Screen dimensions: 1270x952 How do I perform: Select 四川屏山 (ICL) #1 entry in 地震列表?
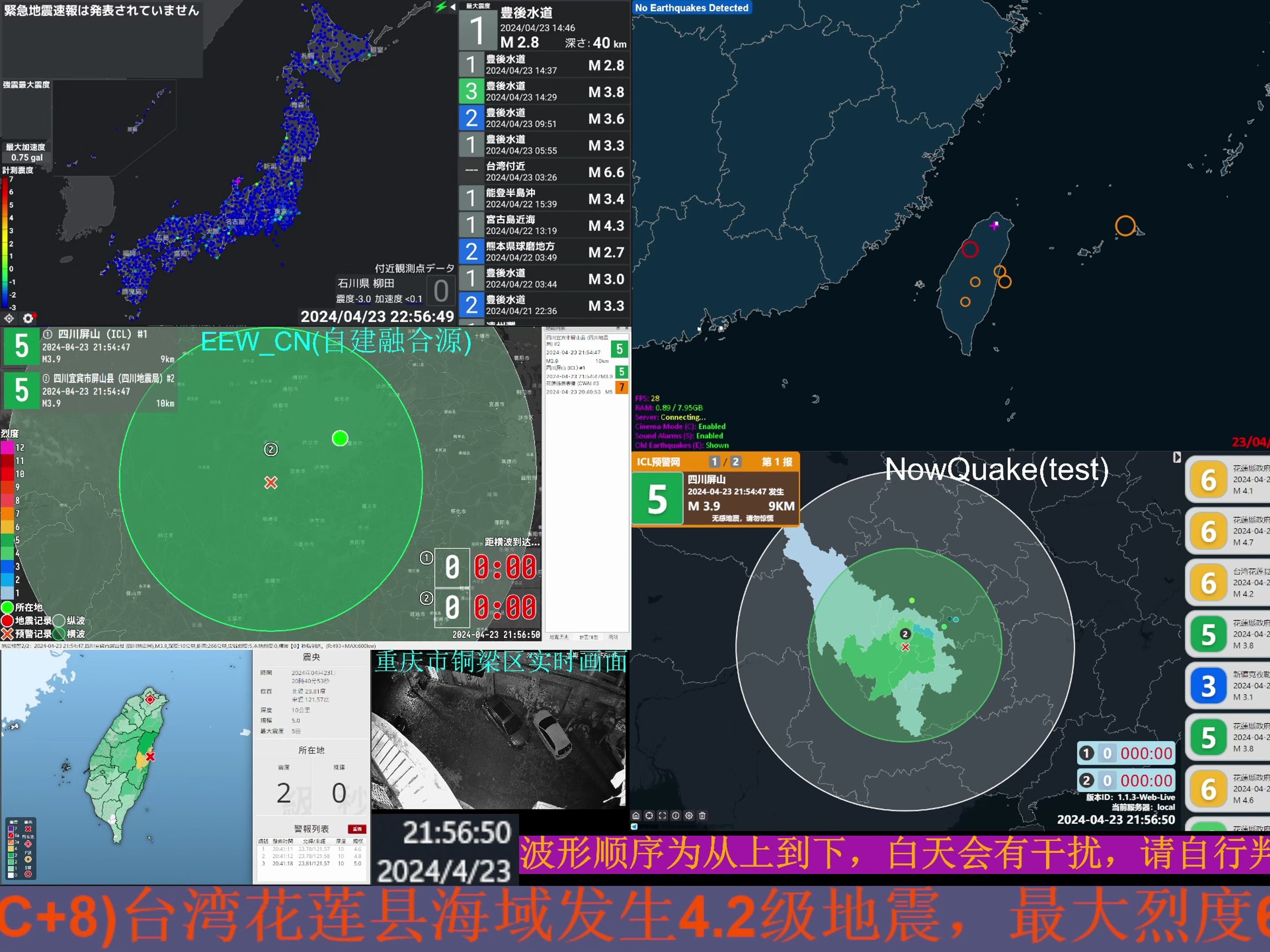(x=587, y=372)
